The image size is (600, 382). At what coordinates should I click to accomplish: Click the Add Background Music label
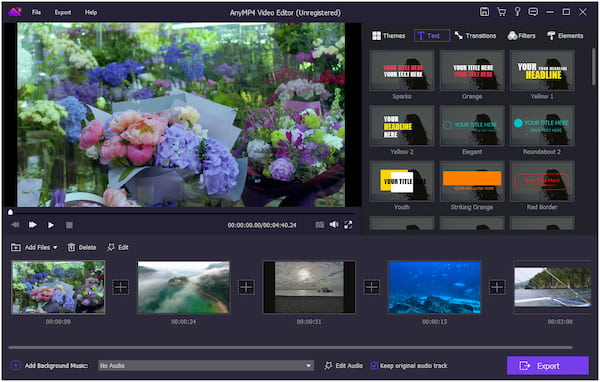[56, 366]
